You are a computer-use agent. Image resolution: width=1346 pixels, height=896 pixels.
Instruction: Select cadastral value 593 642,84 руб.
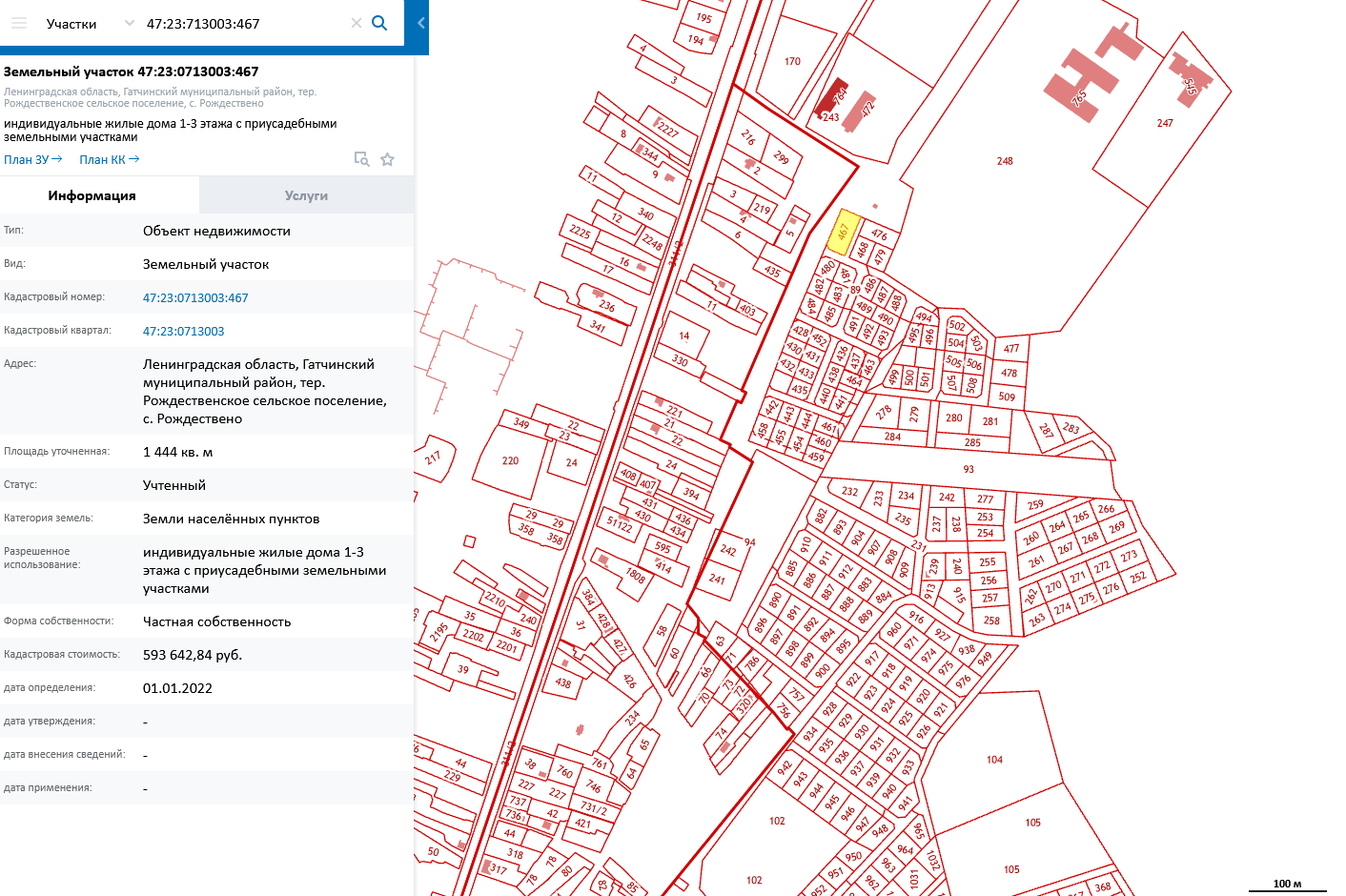point(193,655)
